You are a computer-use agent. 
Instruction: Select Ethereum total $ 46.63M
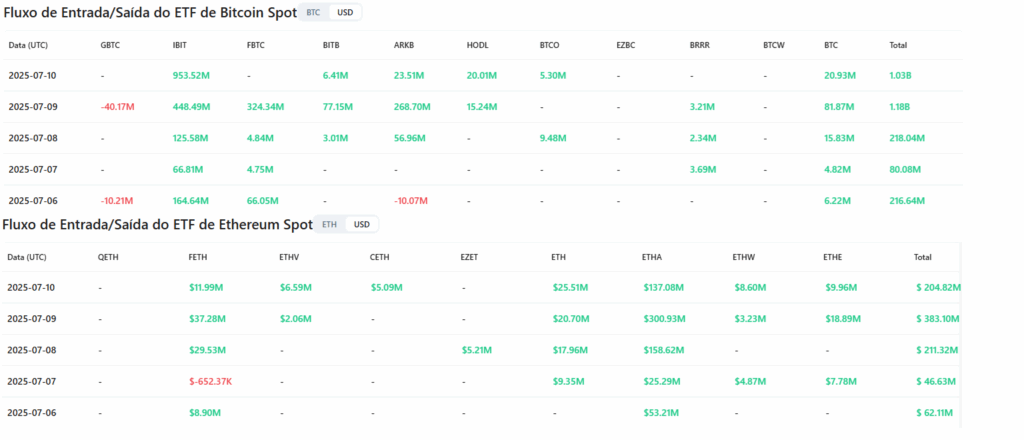pos(936,381)
